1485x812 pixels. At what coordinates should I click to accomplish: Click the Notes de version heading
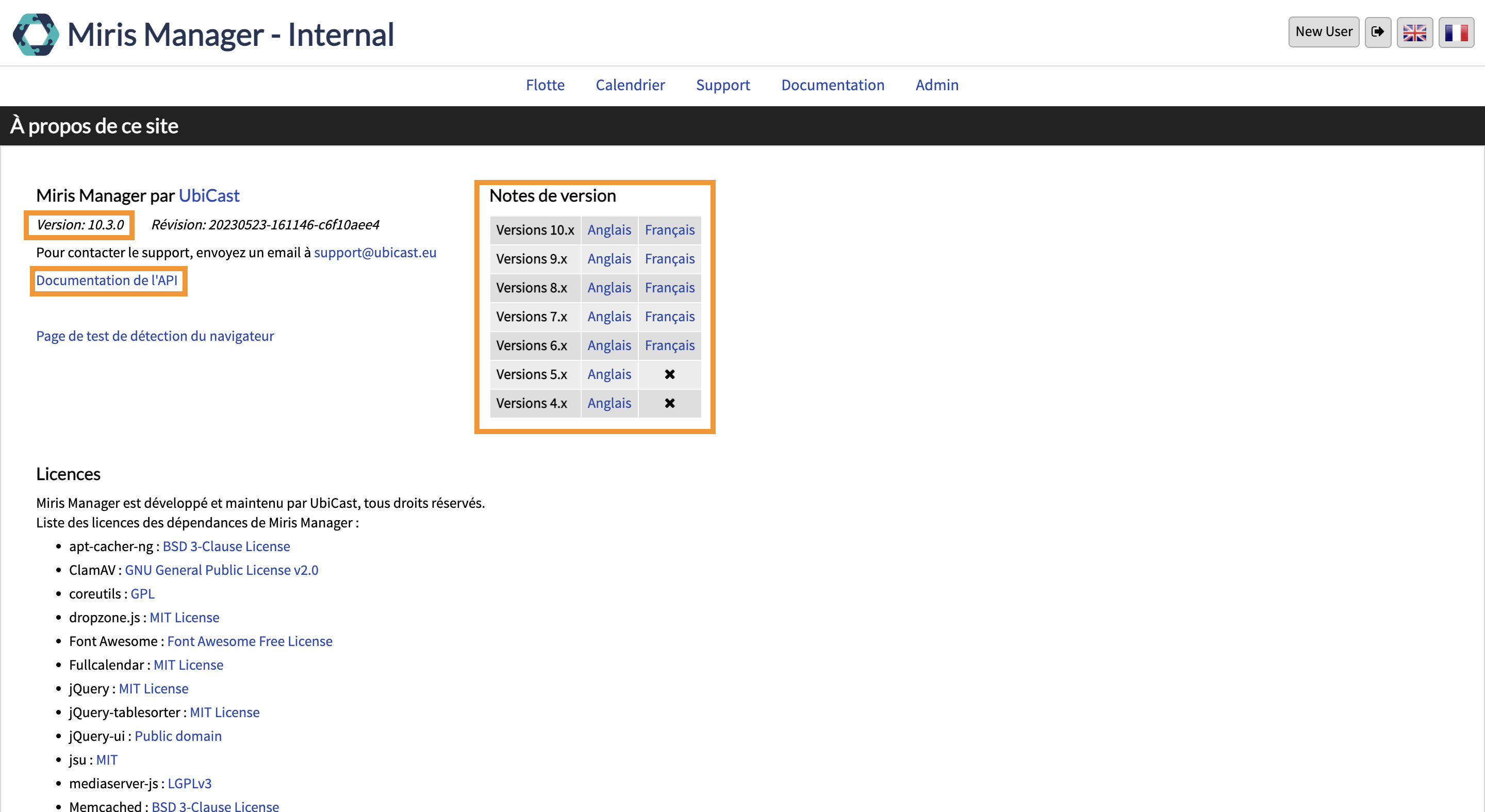pyautogui.click(x=552, y=195)
